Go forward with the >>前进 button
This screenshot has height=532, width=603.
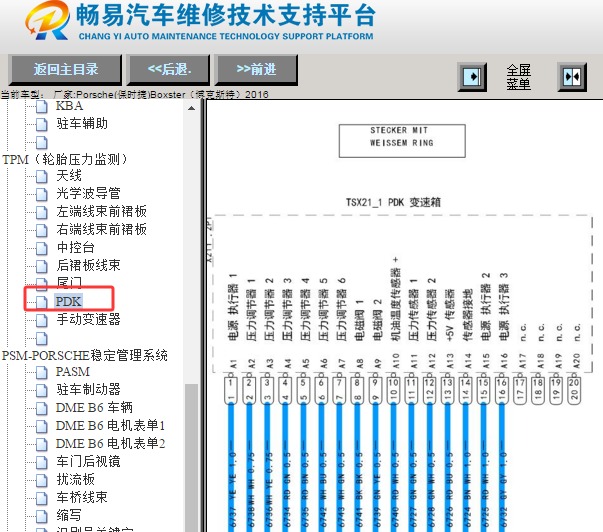pyautogui.click(x=256, y=70)
